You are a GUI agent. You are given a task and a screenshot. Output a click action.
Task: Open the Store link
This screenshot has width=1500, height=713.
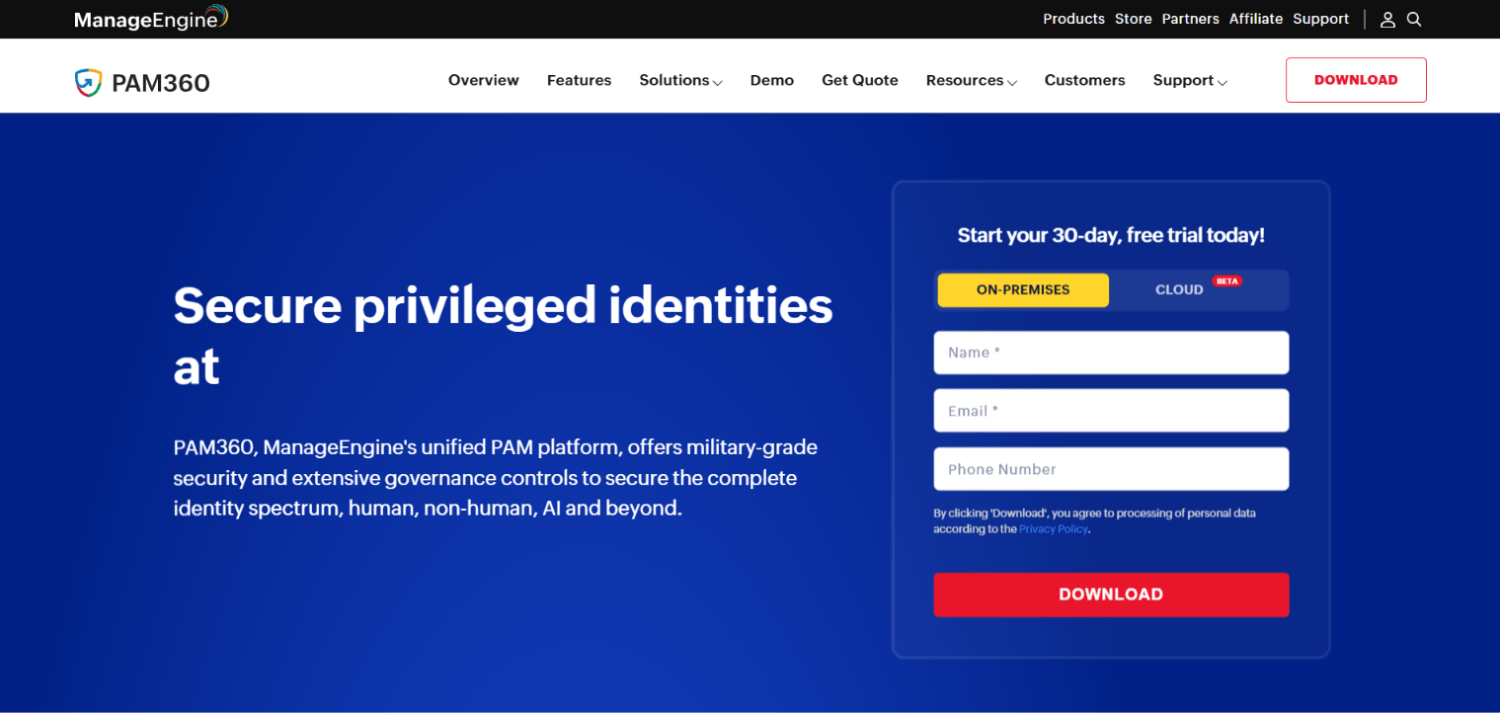coord(1133,19)
